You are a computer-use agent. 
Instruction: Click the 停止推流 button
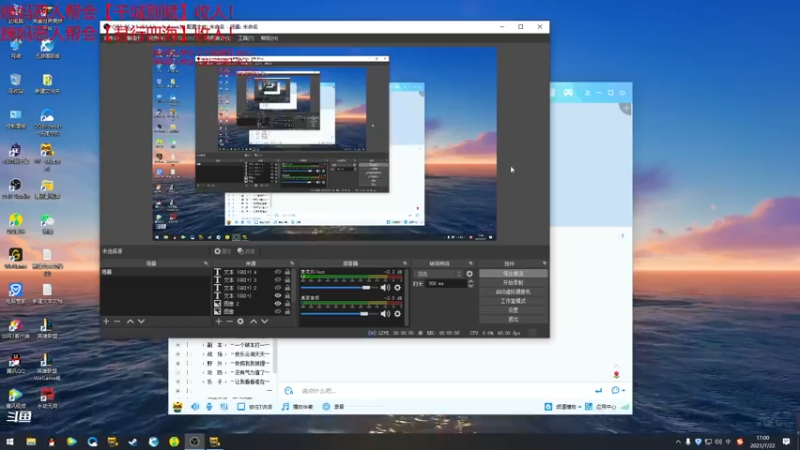click(513, 273)
